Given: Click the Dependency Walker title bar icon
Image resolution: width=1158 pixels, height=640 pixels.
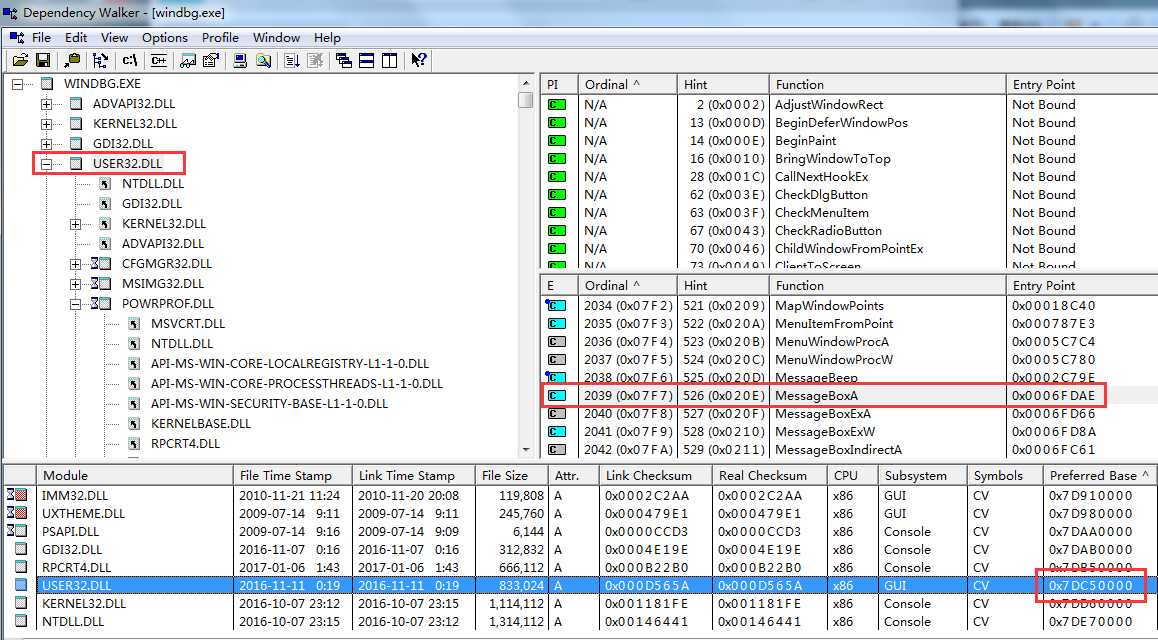Looking at the screenshot, I should 10,13.
